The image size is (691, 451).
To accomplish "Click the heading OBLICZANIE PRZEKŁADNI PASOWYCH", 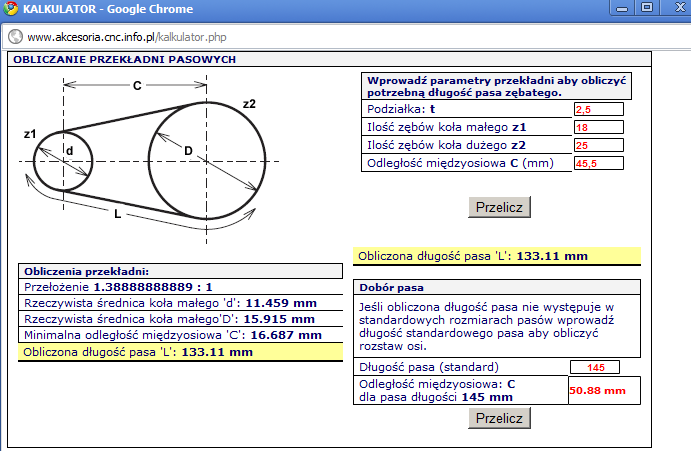I will click(125, 60).
